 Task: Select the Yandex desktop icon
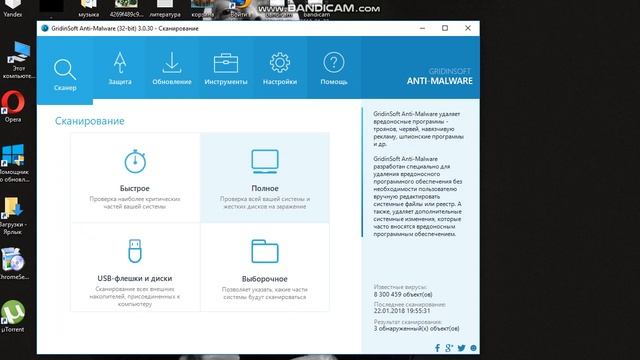point(13,9)
